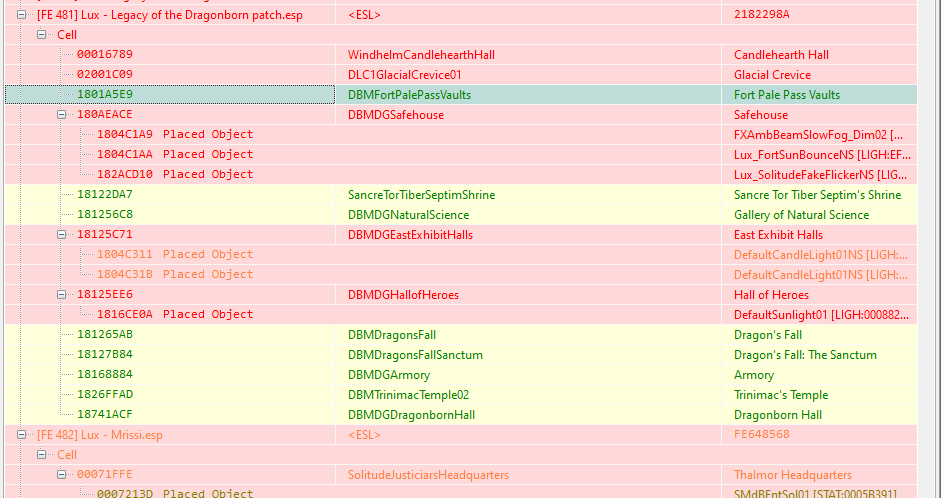Click the DBMTrinimacTemple02 editor ID
Screen dimensions: 941x498
(x=409, y=395)
